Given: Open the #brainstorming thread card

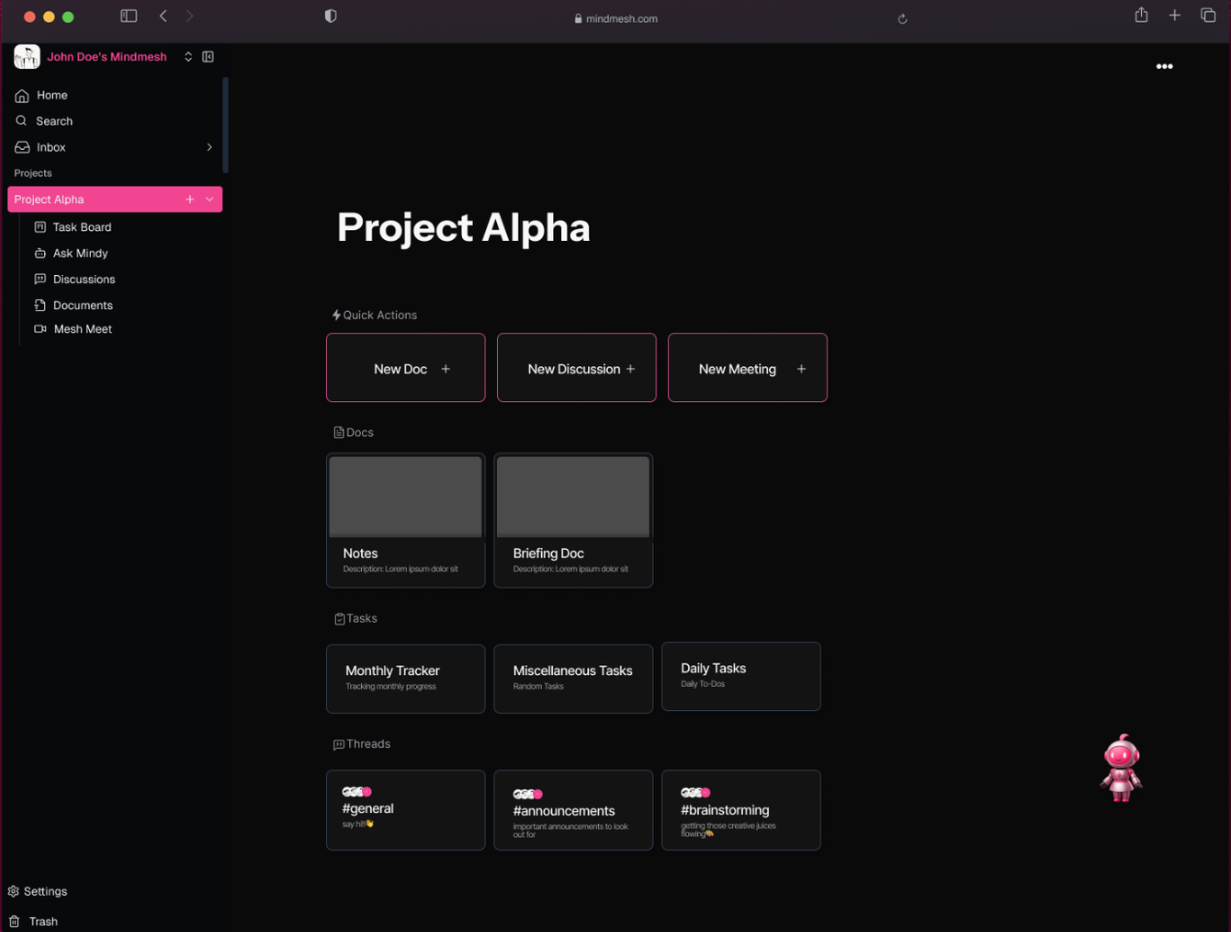Looking at the screenshot, I should (740, 810).
